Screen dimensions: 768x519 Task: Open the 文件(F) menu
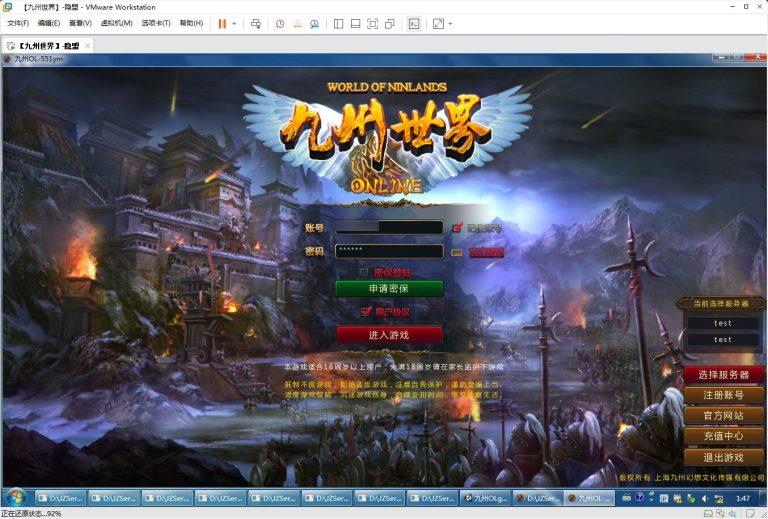point(18,24)
